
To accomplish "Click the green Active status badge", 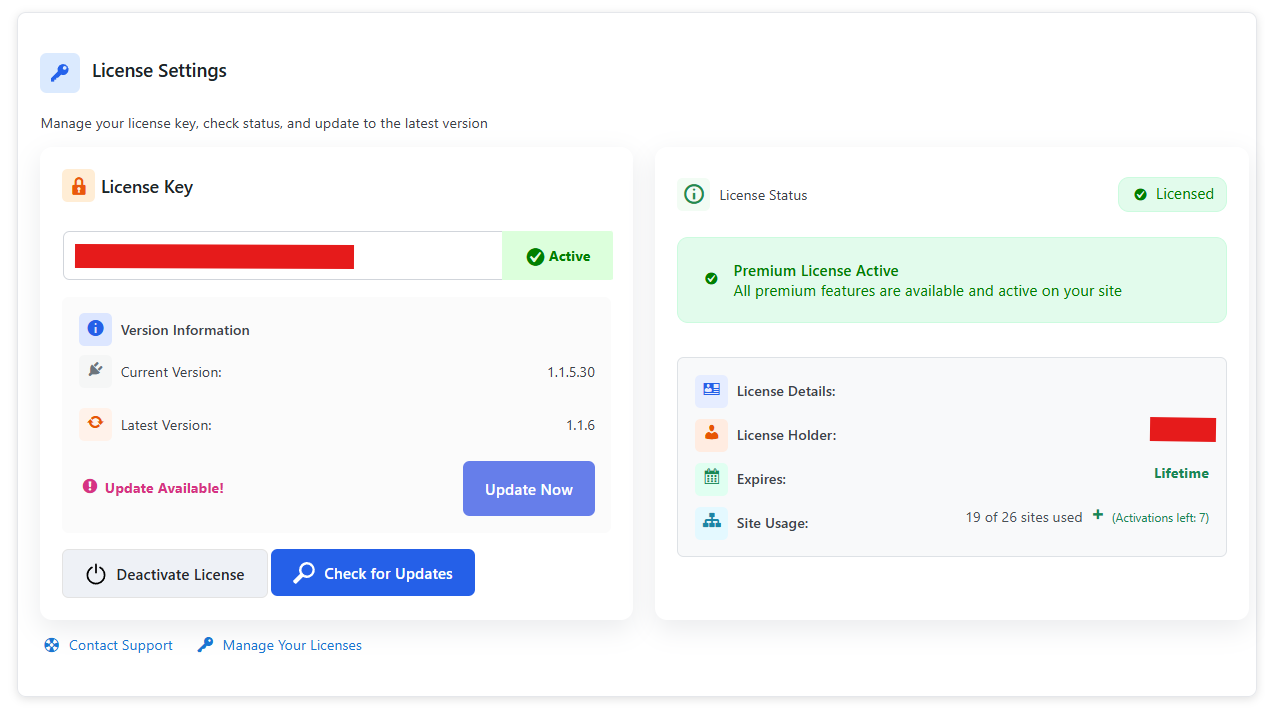I will click(x=558, y=256).
